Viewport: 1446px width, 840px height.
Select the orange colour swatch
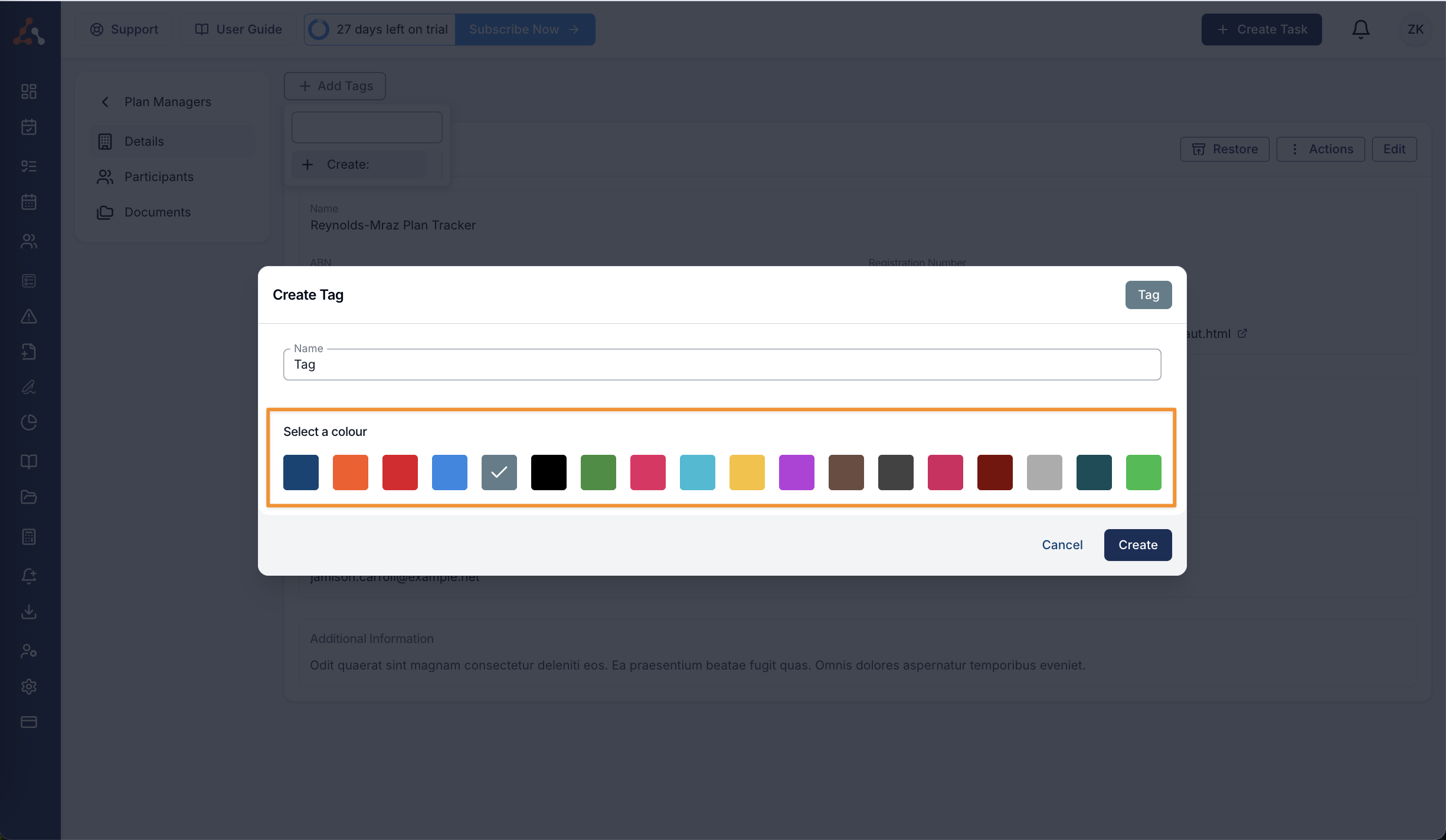coord(350,472)
